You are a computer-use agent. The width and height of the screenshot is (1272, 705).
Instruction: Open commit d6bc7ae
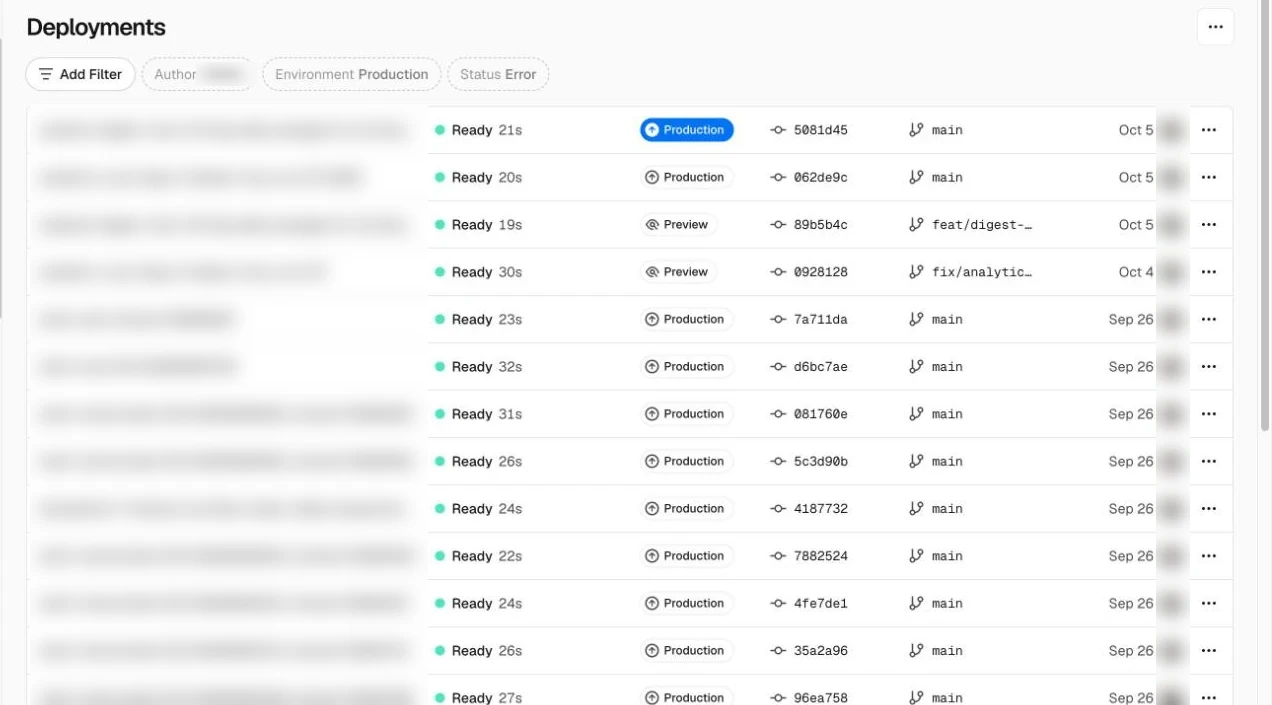click(820, 367)
